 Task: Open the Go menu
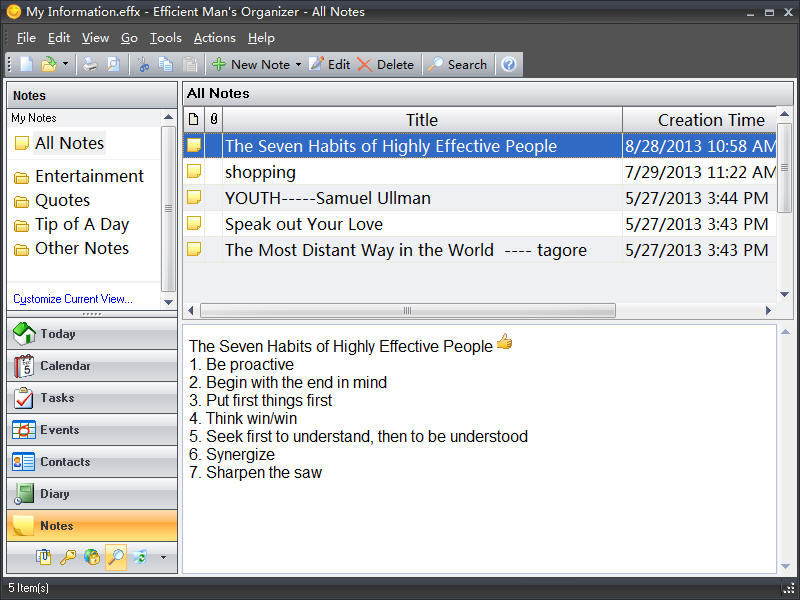(x=129, y=38)
